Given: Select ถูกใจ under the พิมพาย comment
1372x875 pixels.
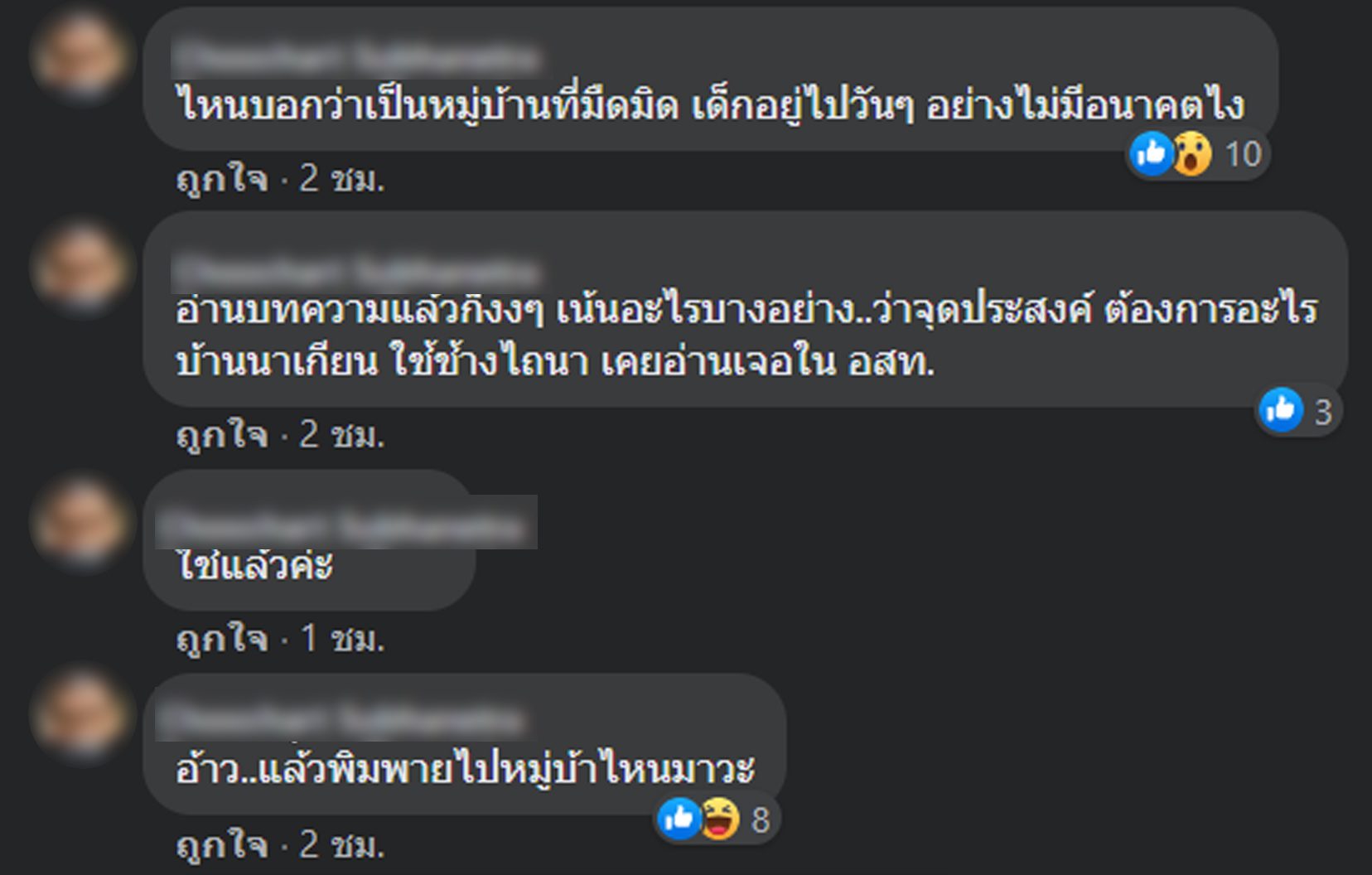Looking at the screenshot, I should click(x=222, y=844).
